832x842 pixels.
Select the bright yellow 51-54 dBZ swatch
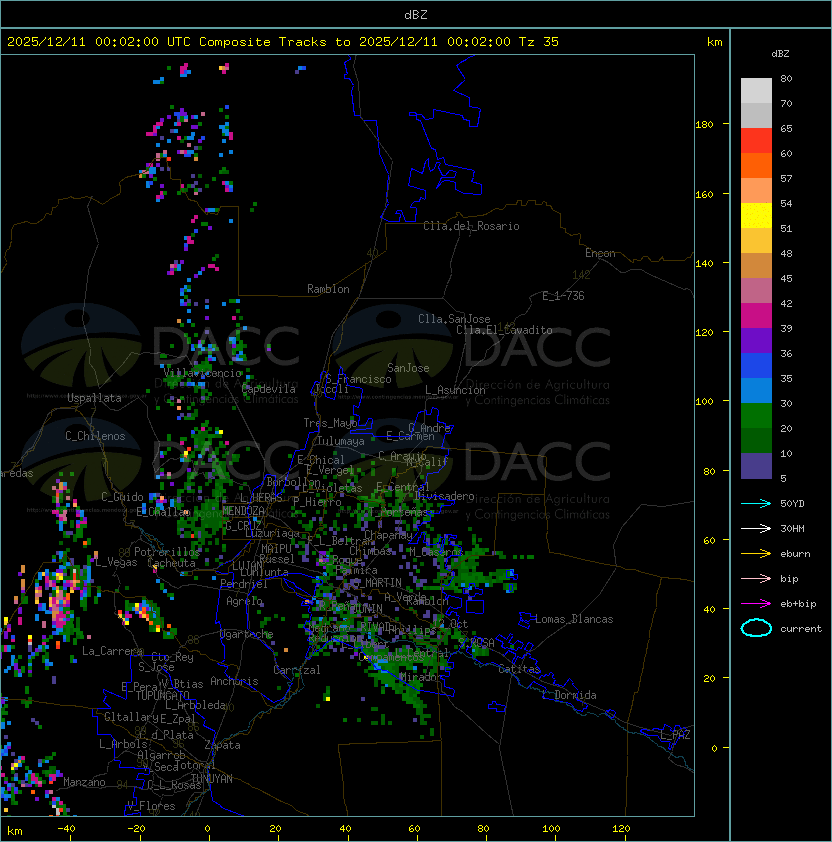[x=756, y=216]
